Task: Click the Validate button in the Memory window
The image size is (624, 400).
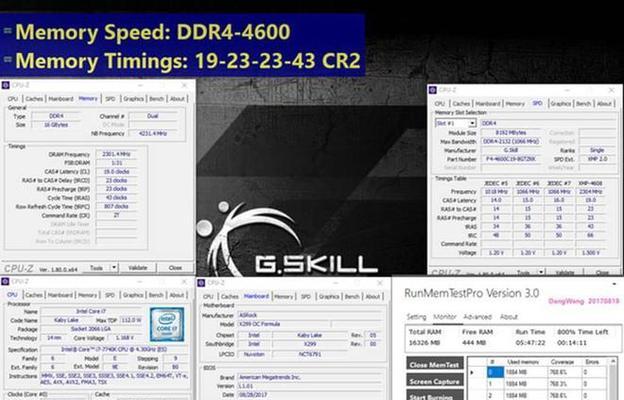Action: (x=138, y=268)
